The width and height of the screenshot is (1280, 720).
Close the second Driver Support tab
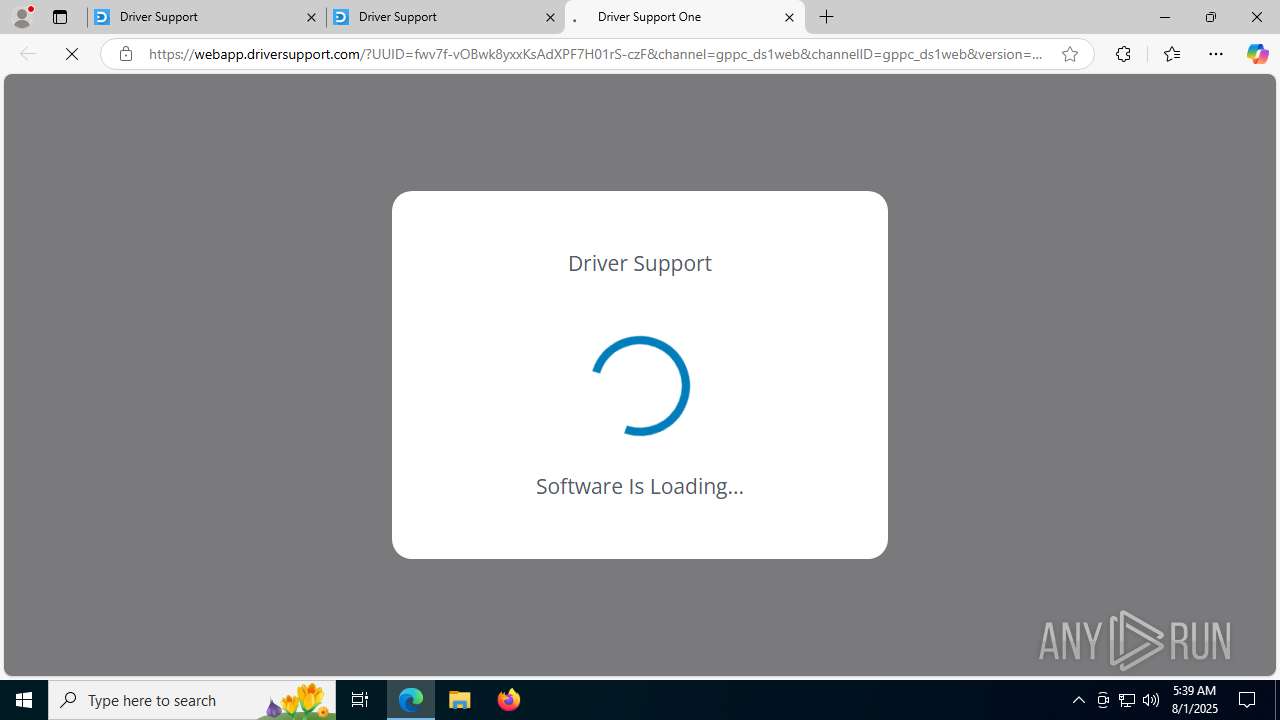click(x=550, y=17)
